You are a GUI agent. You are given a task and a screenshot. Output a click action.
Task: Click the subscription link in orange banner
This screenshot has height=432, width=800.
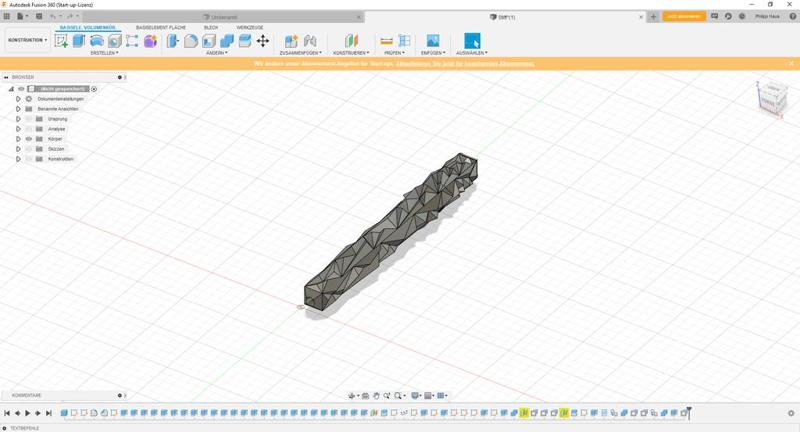[465, 63]
